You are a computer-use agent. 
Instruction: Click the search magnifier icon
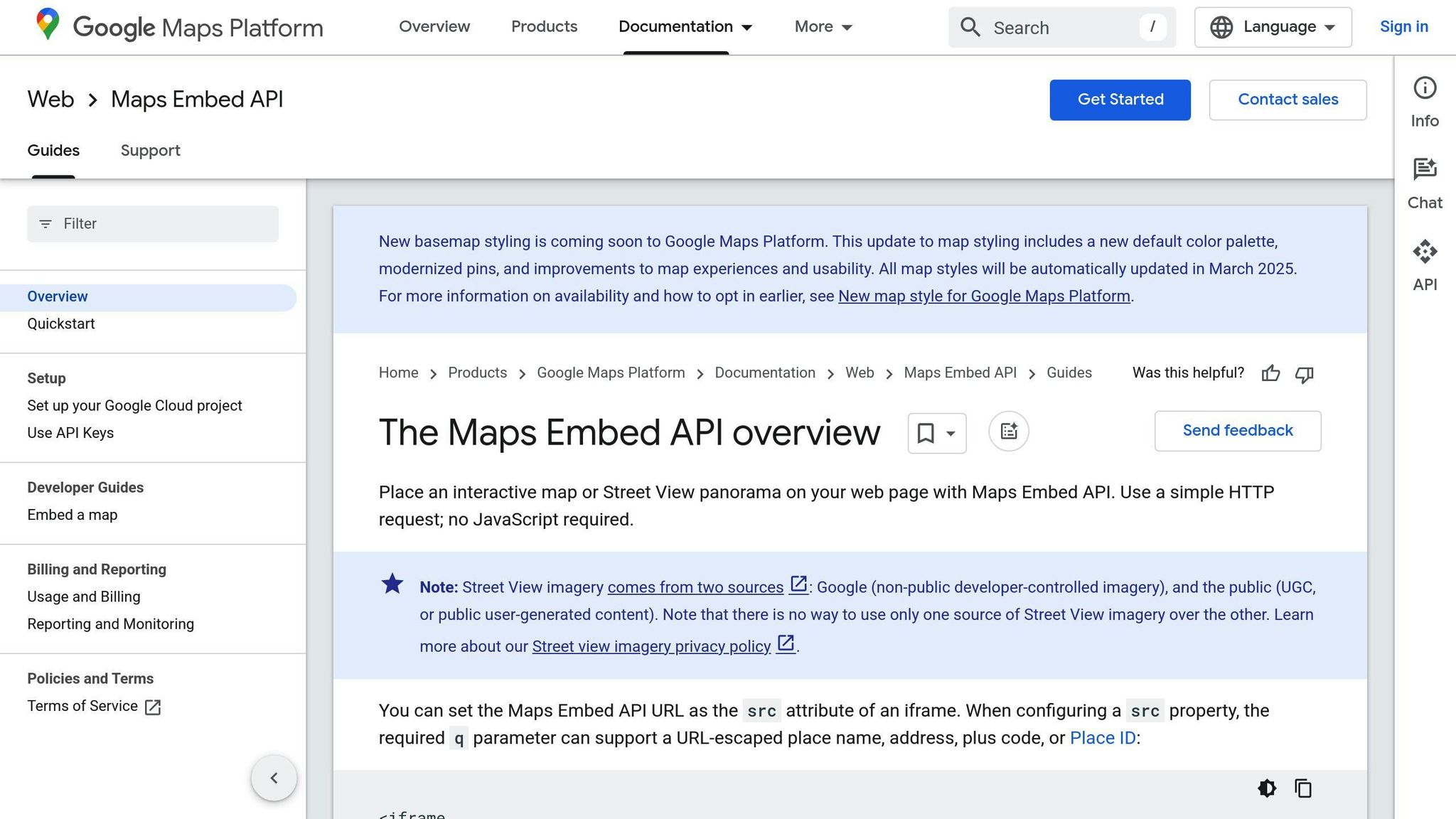point(970,27)
